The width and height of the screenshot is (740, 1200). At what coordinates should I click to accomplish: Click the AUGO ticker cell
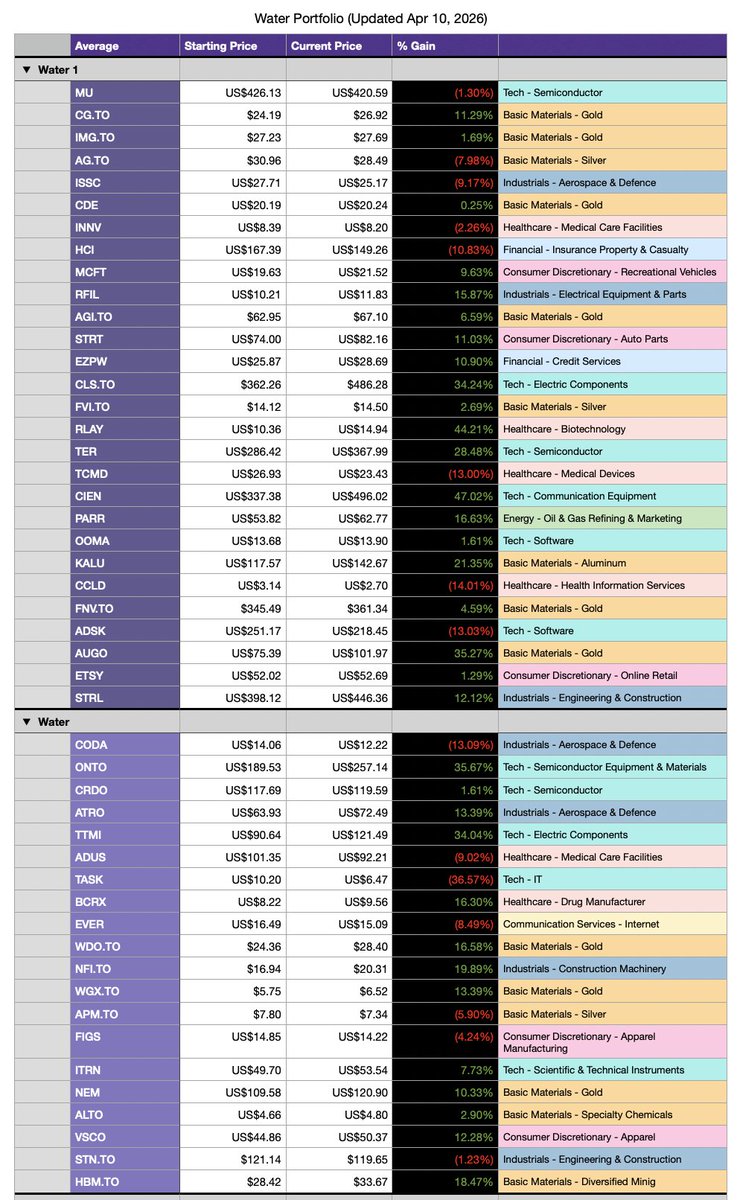coord(126,653)
